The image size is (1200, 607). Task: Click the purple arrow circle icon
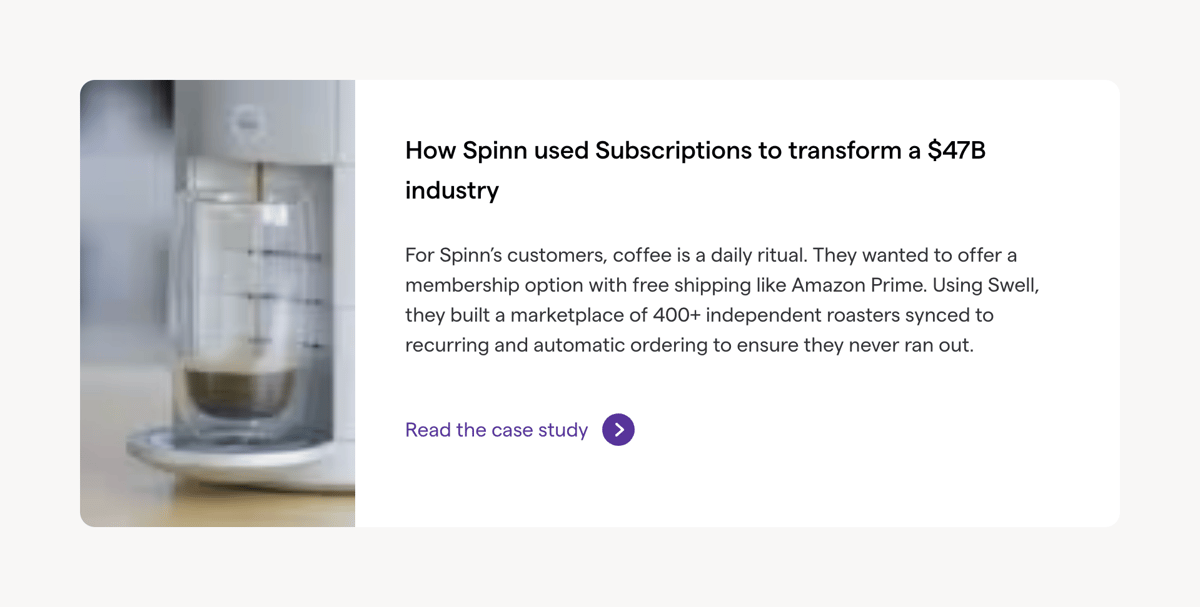(618, 430)
